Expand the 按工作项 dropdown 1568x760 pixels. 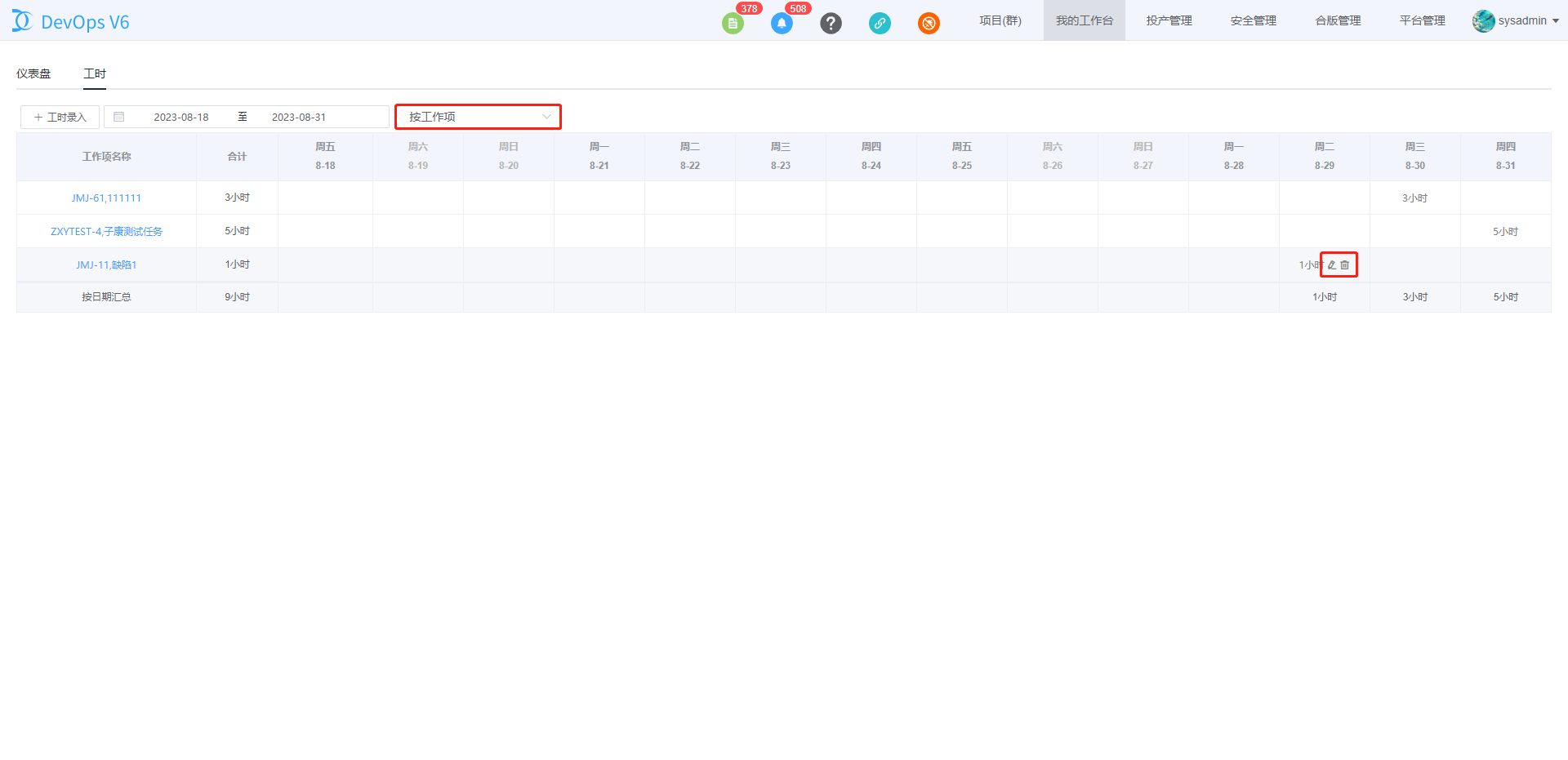(478, 117)
